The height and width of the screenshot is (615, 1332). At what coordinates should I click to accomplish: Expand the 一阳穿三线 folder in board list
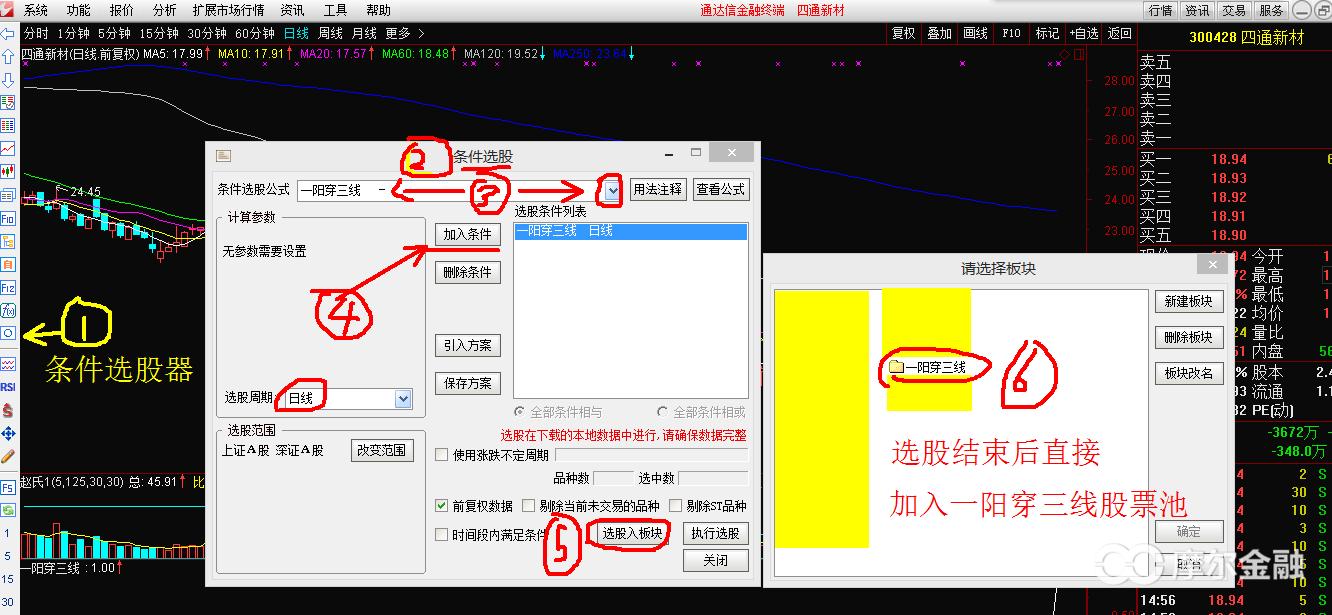click(x=930, y=366)
